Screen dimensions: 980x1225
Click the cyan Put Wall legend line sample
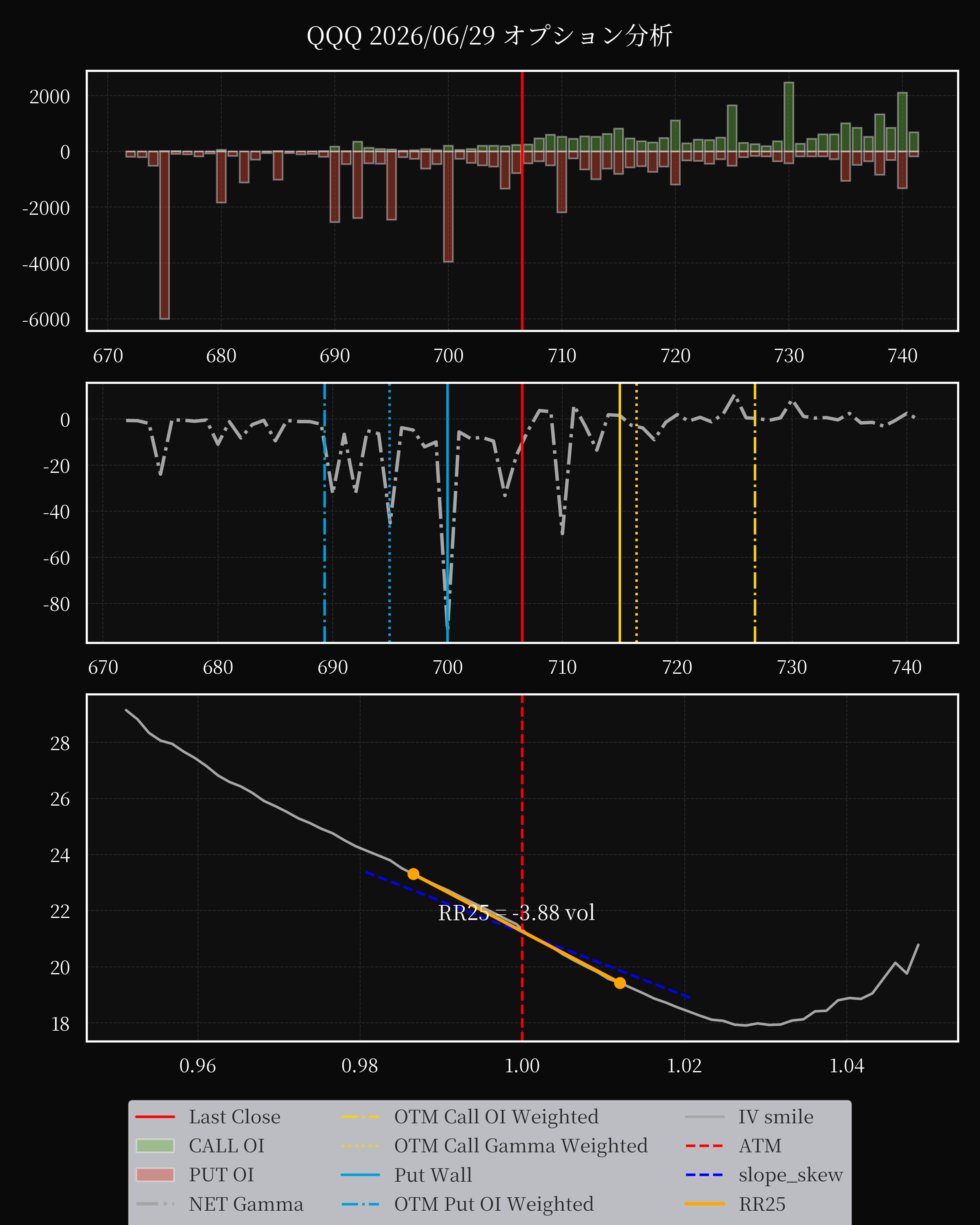(360, 1175)
